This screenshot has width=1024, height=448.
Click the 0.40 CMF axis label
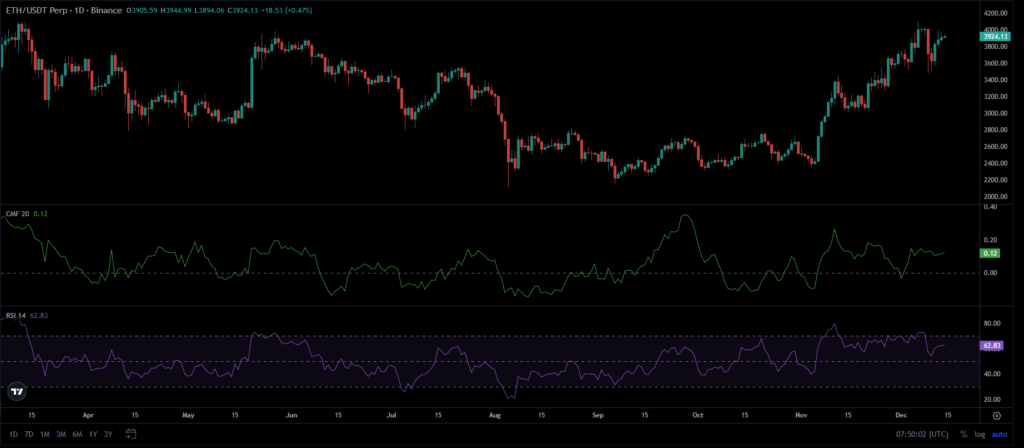click(989, 207)
